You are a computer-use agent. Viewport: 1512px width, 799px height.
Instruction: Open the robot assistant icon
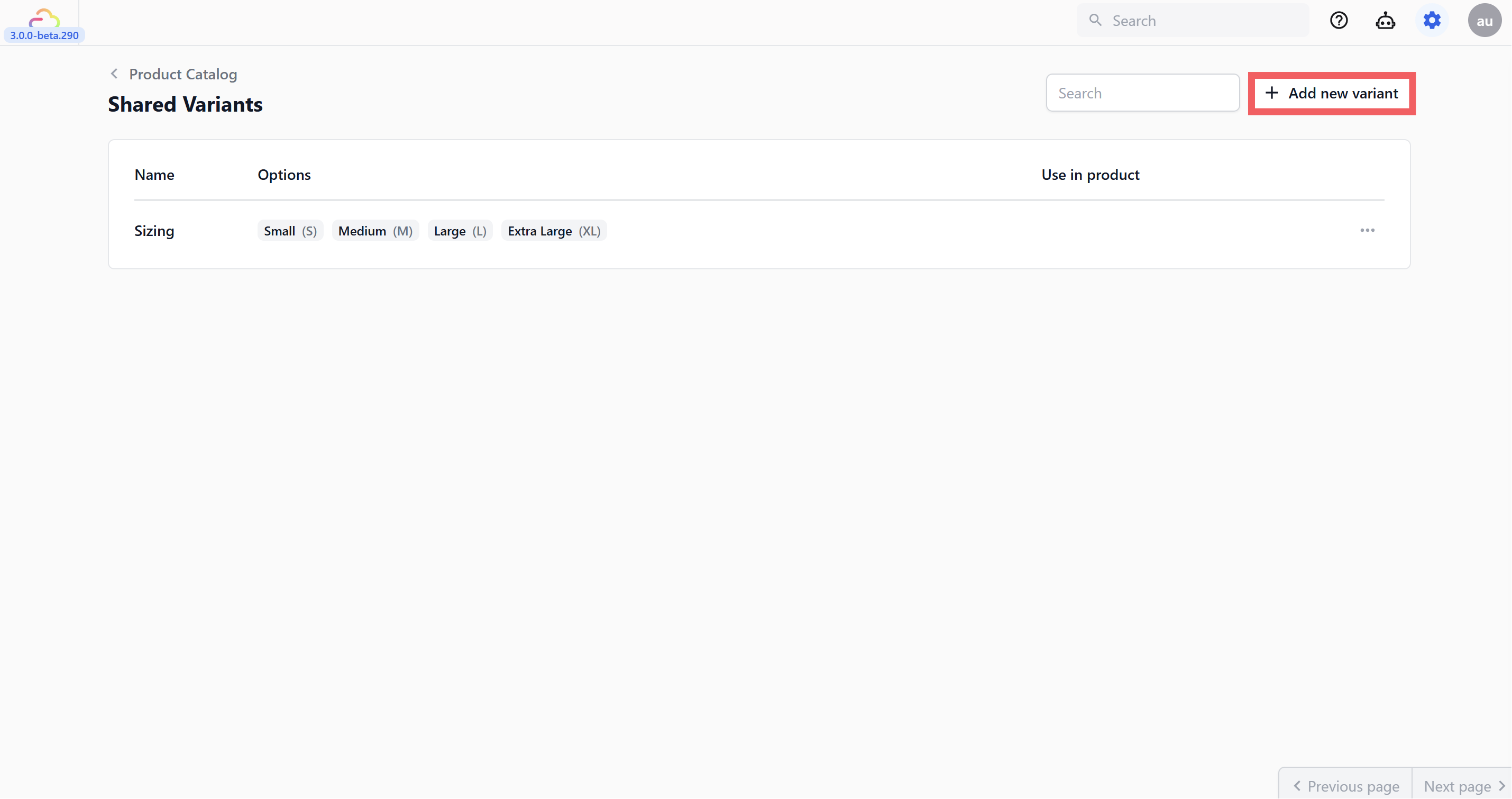click(1385, 21)
